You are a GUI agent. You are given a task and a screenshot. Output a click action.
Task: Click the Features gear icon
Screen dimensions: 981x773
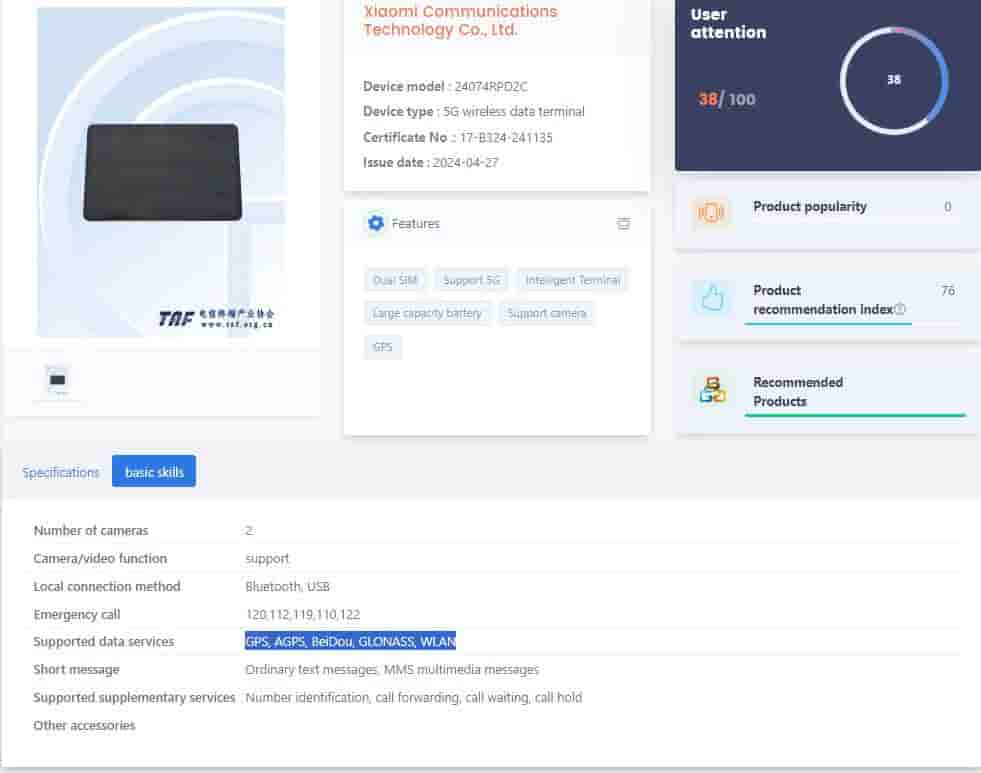[x=376, y=223]
